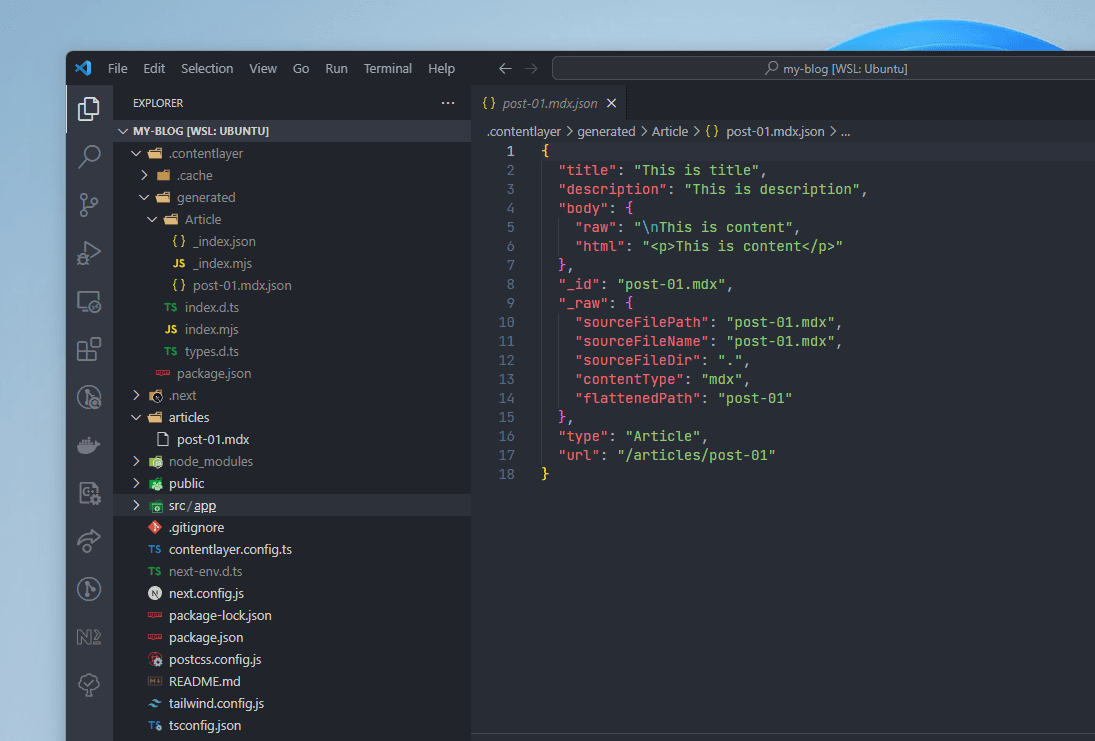Viewport: 1095px width, 741px height.
Task: Collapse the MY-BLOG workspace root section
Action: click(x=292, y=131)
